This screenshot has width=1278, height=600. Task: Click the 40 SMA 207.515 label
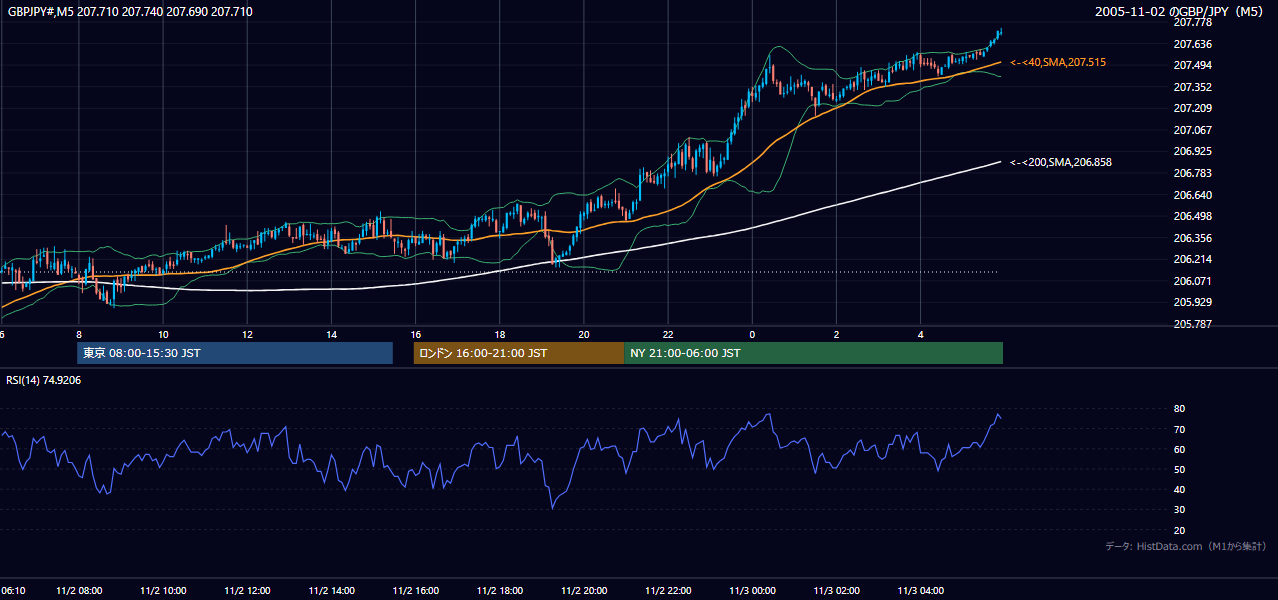tap(1058, 62)
